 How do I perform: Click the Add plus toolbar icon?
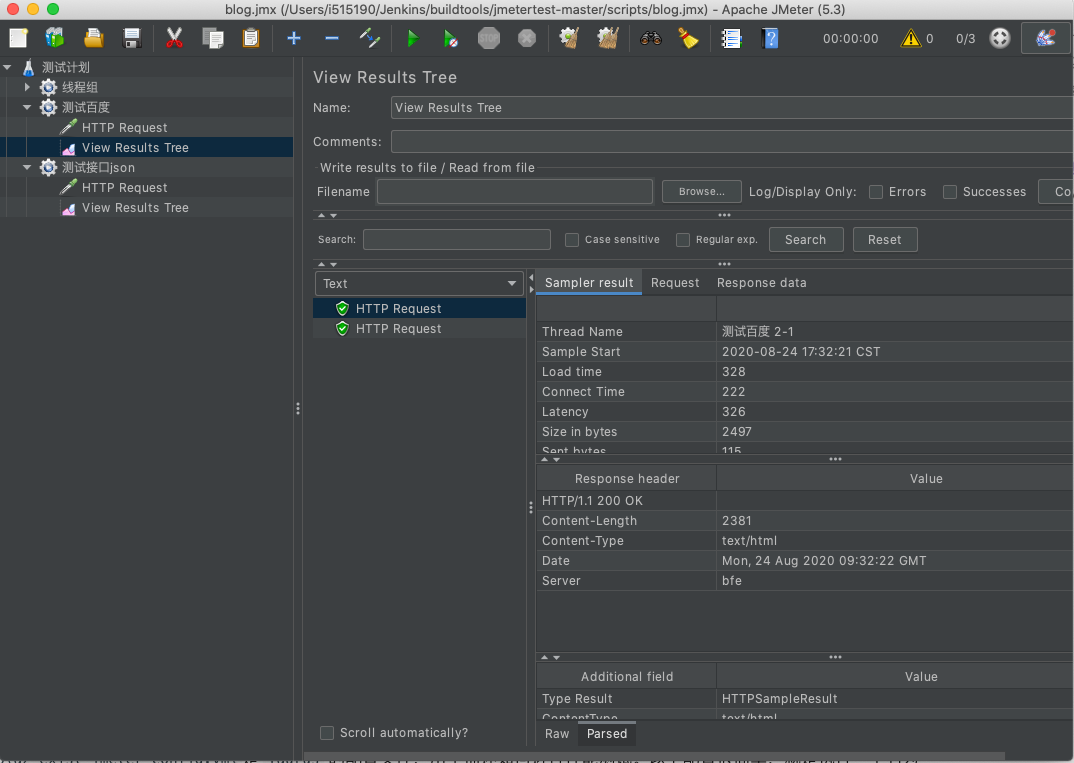point(293,39)
